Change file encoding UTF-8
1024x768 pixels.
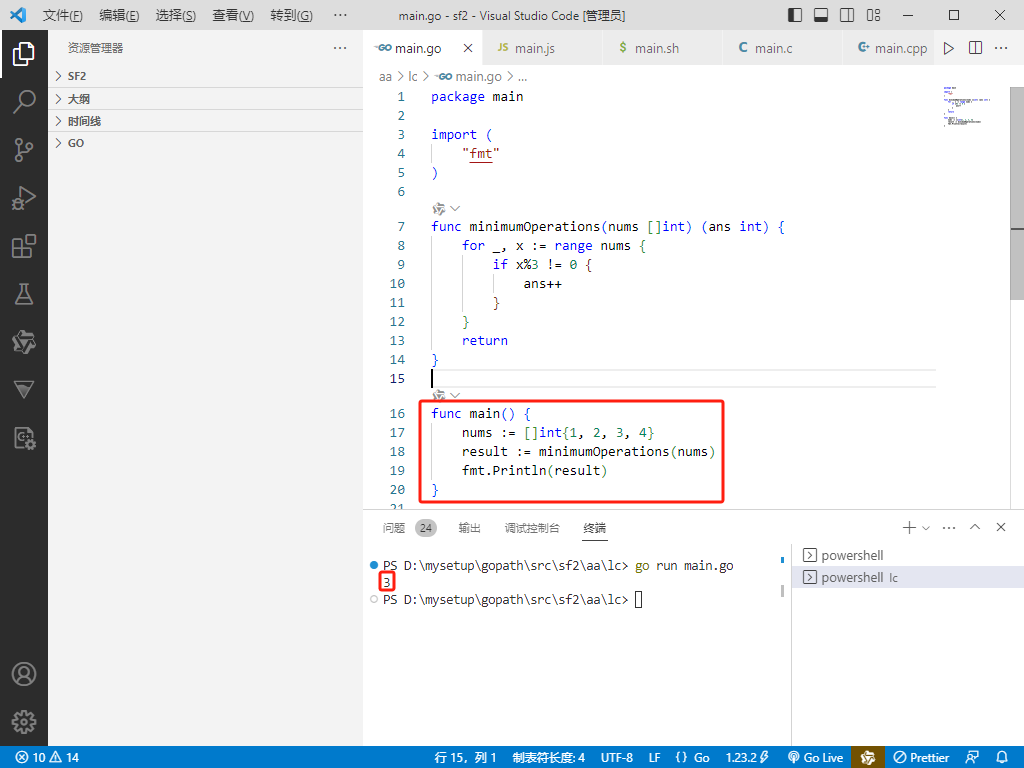(x=616, y=758)
